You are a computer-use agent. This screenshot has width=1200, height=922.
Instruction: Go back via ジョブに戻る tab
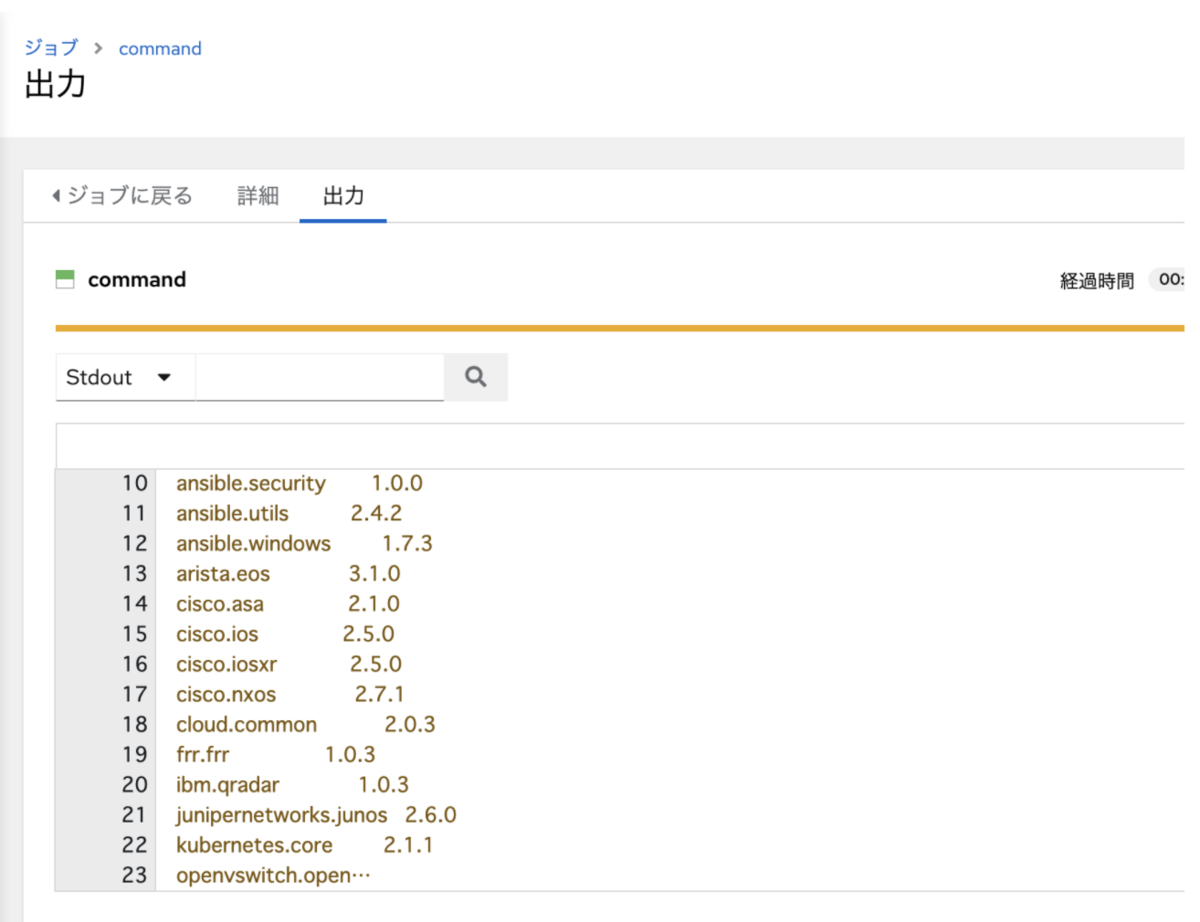point(121,196)
